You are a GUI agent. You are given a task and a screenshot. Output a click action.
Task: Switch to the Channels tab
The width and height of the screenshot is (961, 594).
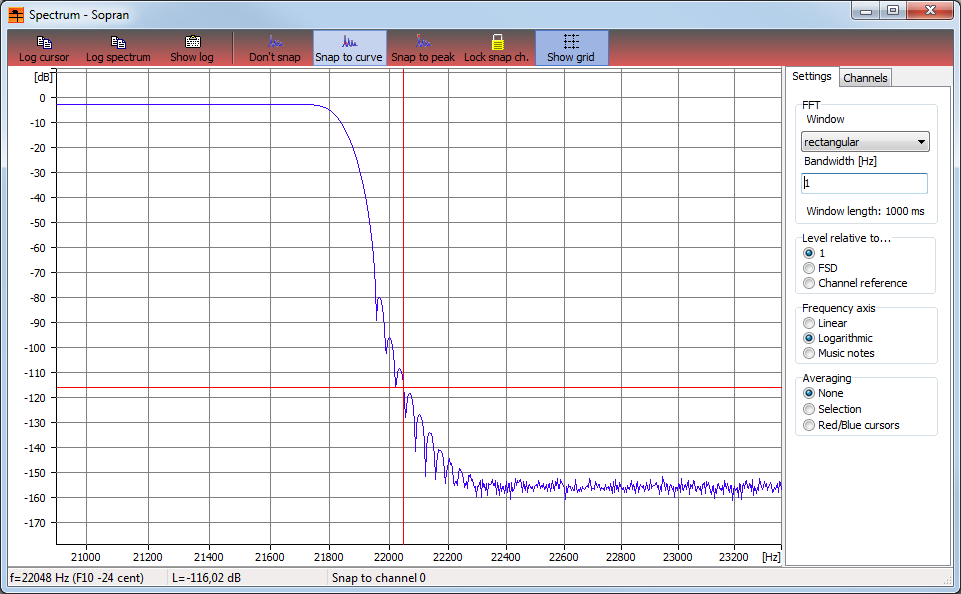(x=865, y=78)
